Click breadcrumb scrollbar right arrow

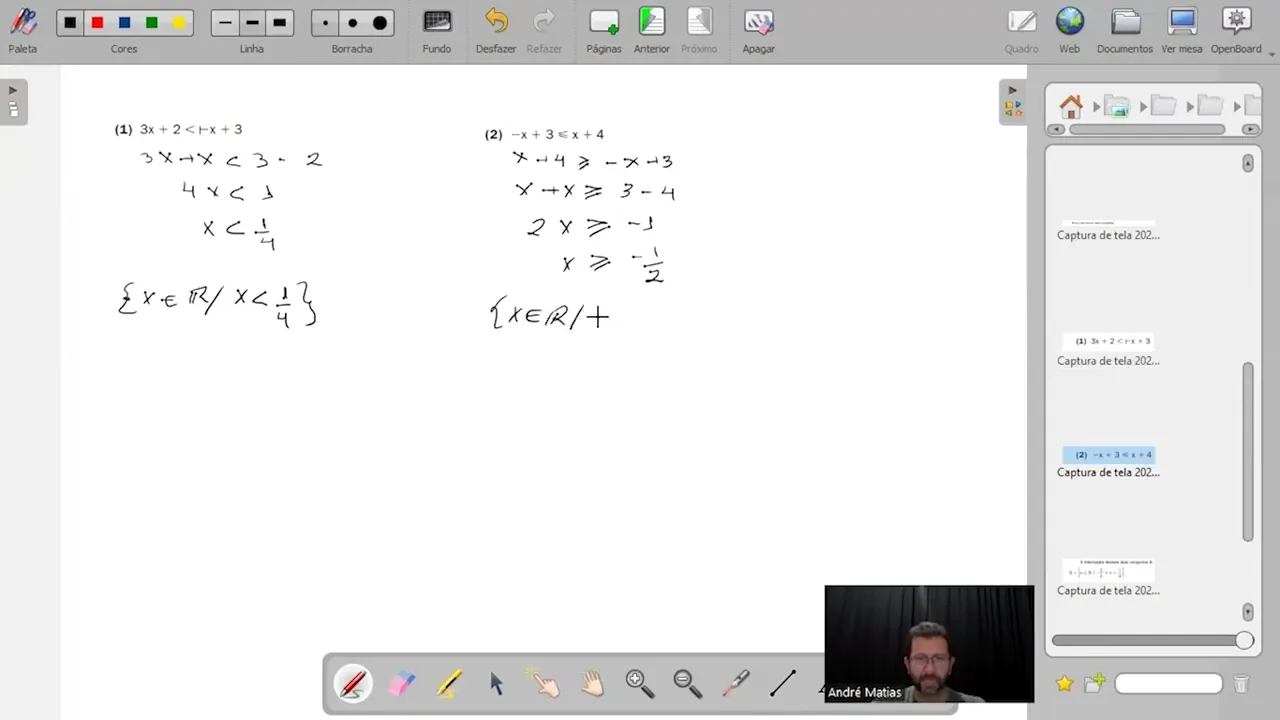click(1250, 129)
